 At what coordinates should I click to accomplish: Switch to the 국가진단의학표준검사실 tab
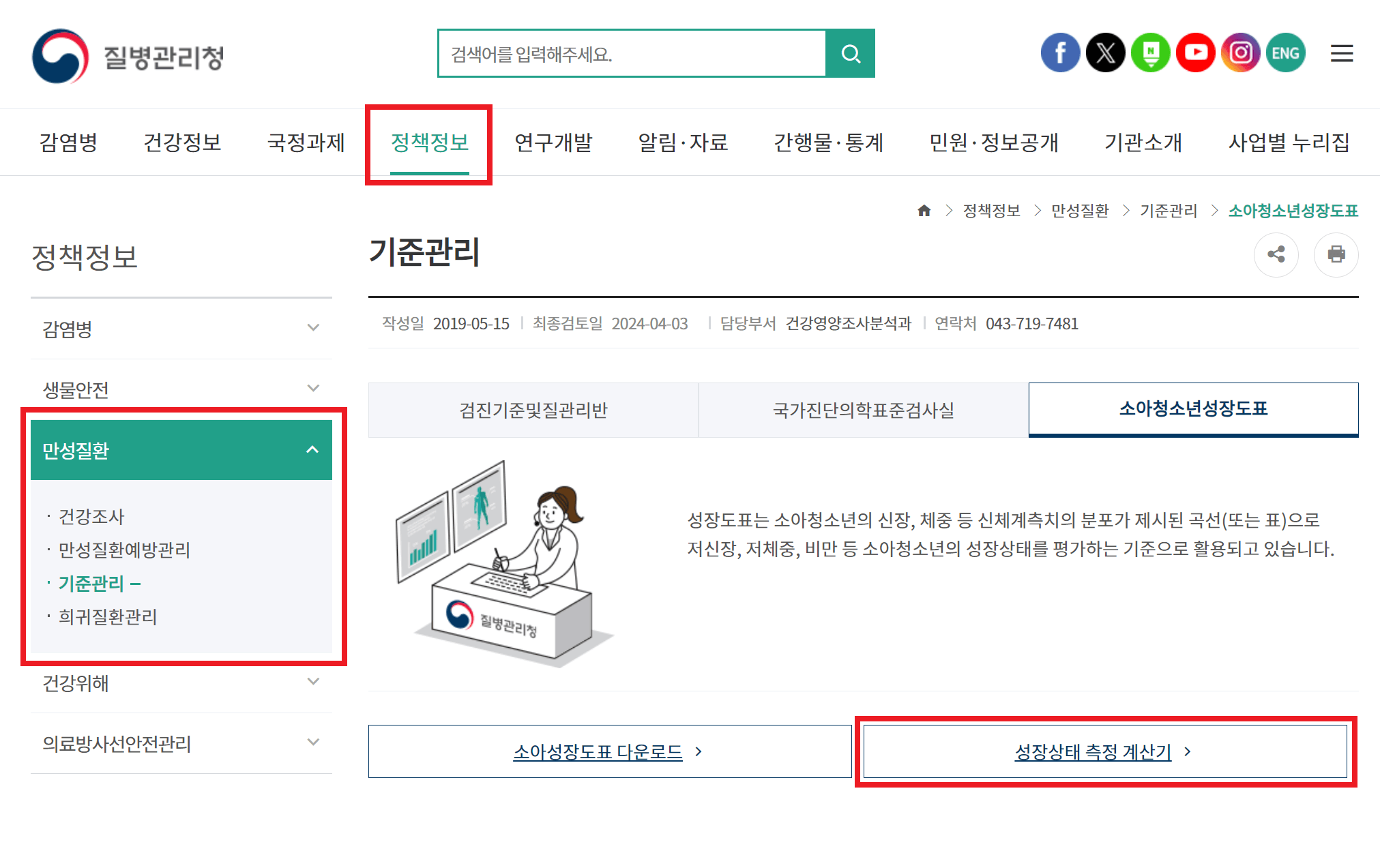(x=862, y=410)
